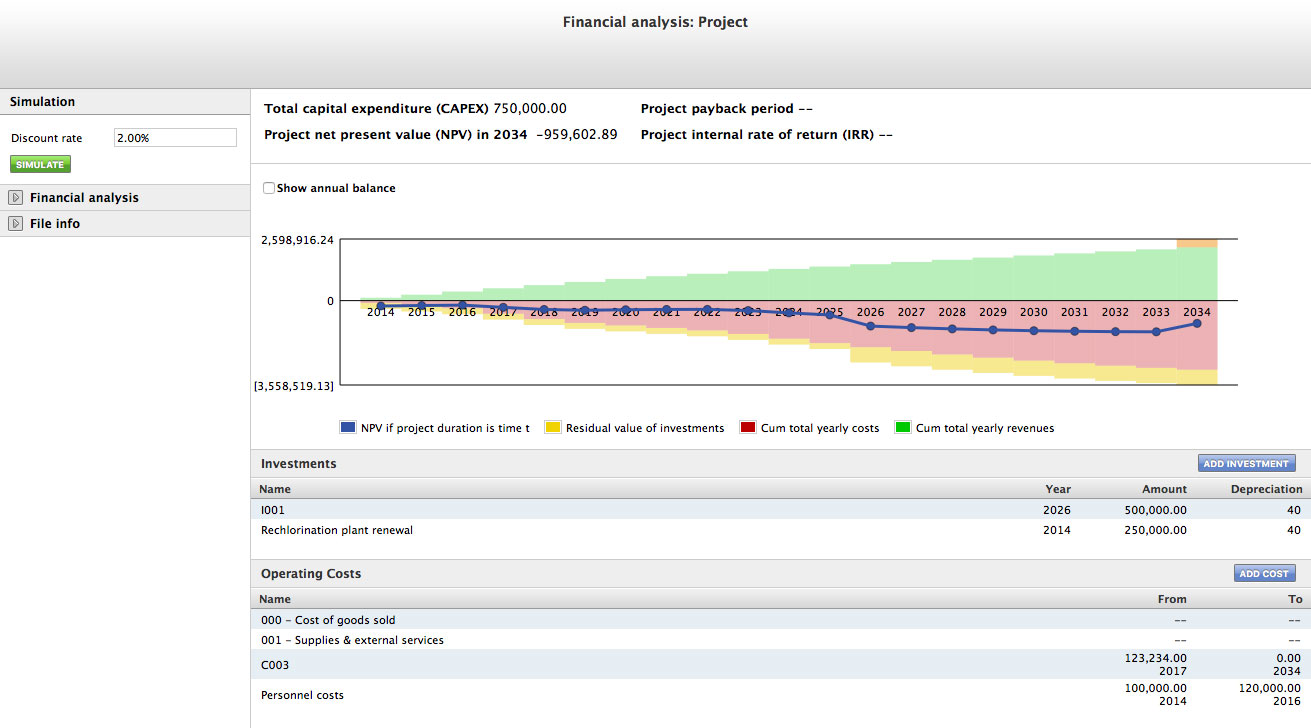Click the Investments Year column header
Viewport: 1311px width, 728px height.
[1058, 489]
